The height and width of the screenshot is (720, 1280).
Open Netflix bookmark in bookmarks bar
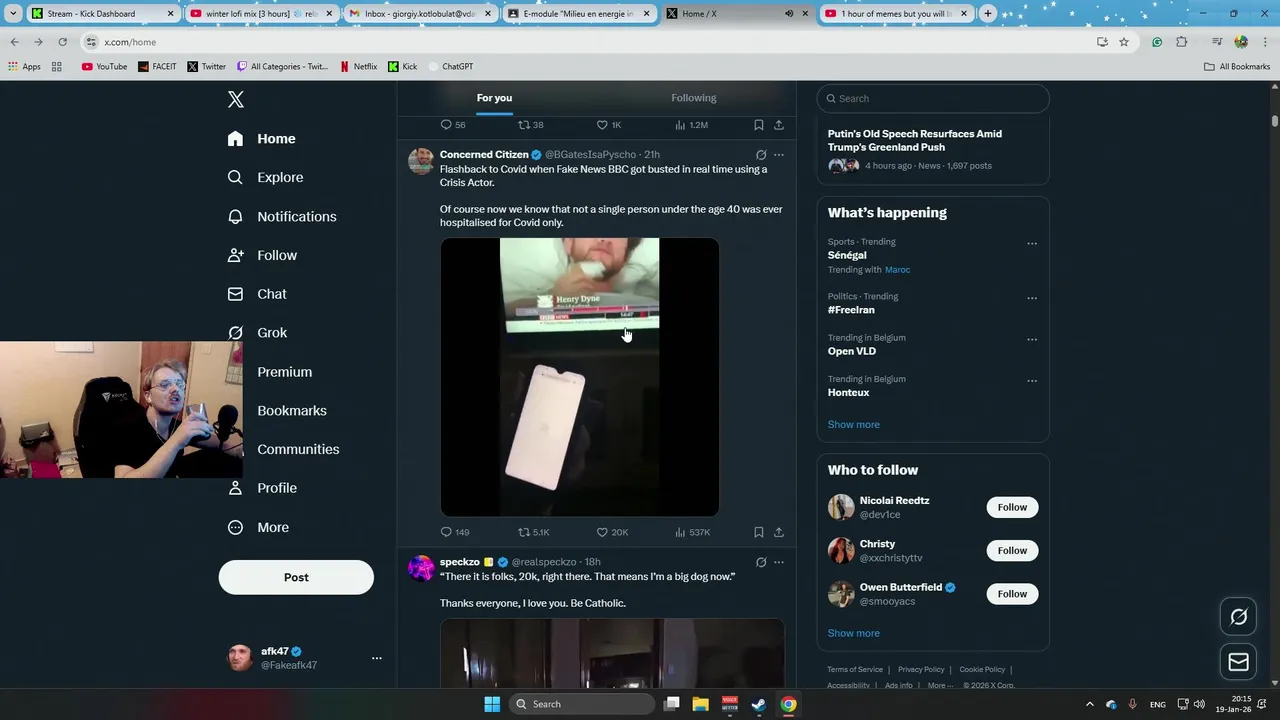click(x=358, y=67)
